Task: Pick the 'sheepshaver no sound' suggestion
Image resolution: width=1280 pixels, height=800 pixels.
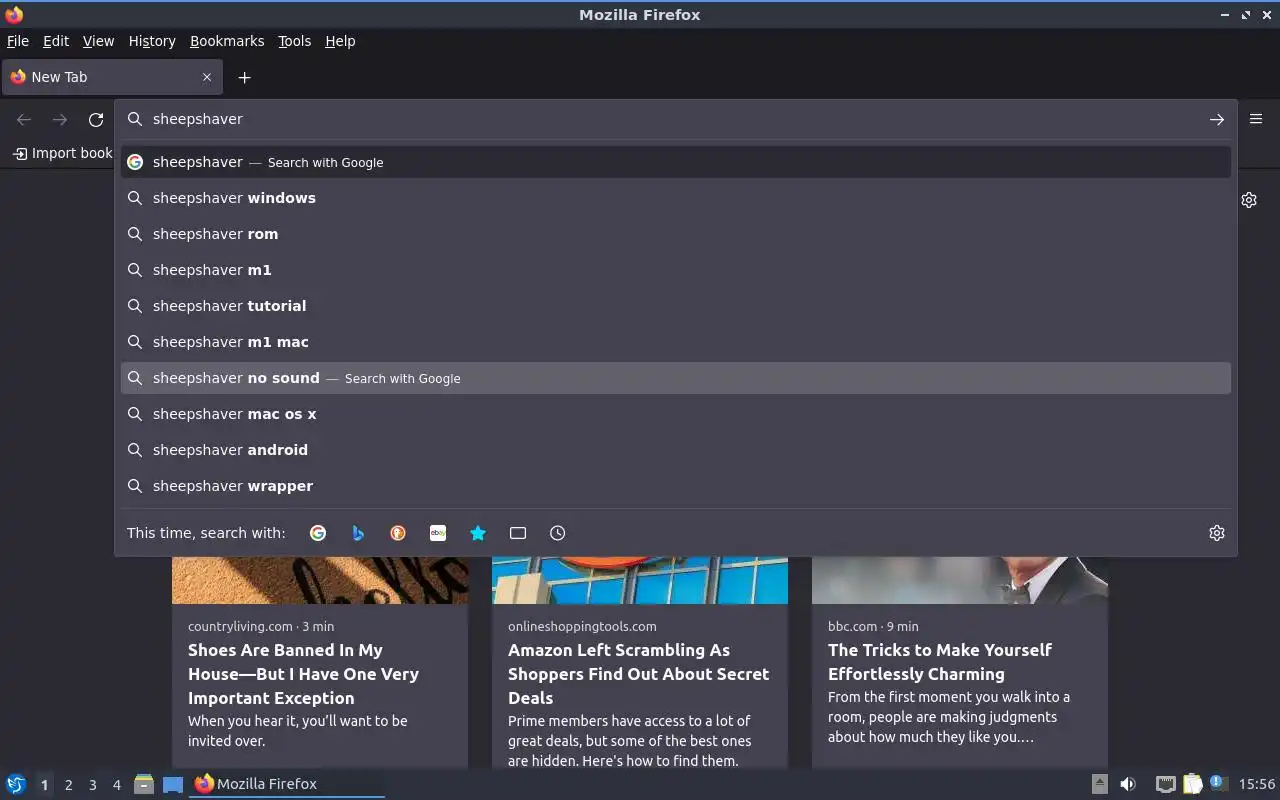Action: [676, 378]
